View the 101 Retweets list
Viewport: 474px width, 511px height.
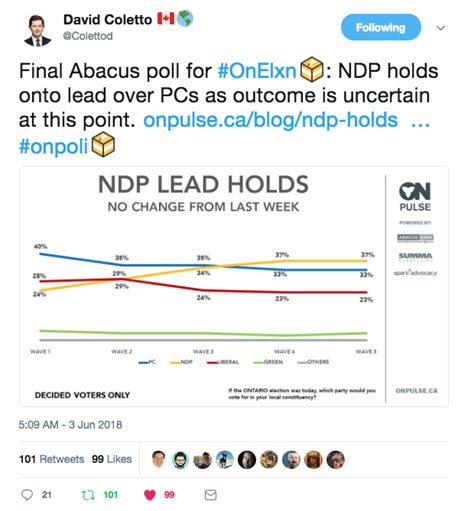point(52,459)
